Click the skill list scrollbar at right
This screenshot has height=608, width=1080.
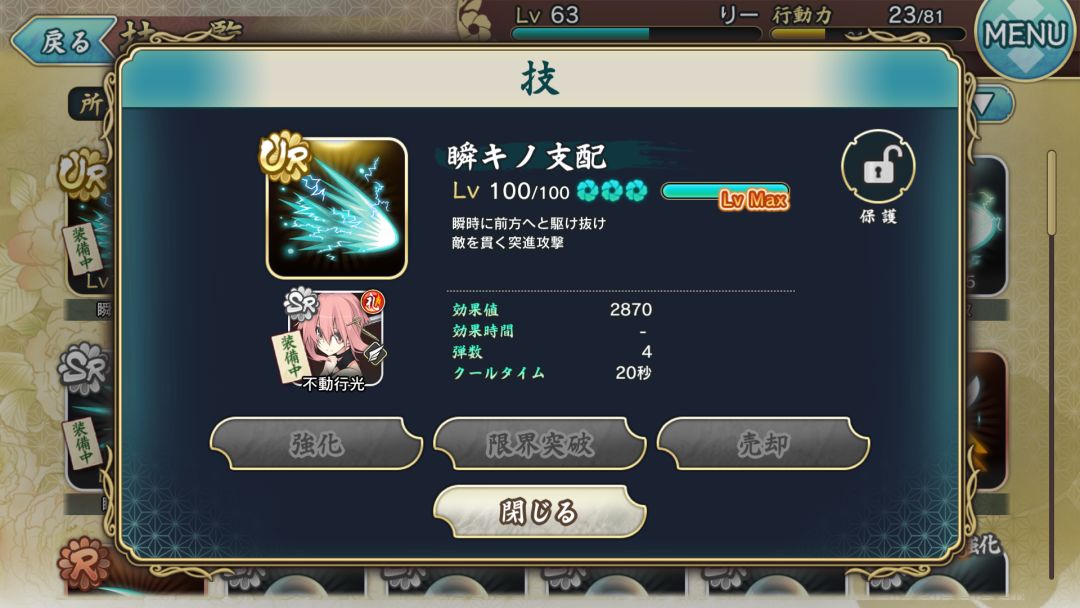tap(1051, 365)
